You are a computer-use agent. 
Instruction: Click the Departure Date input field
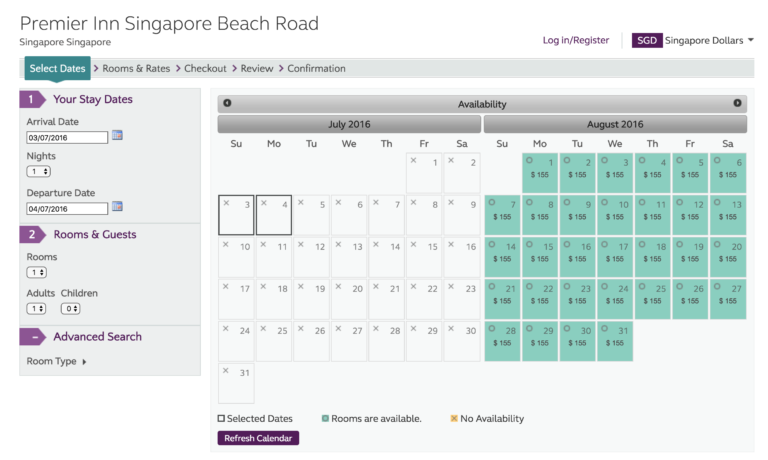67,209
